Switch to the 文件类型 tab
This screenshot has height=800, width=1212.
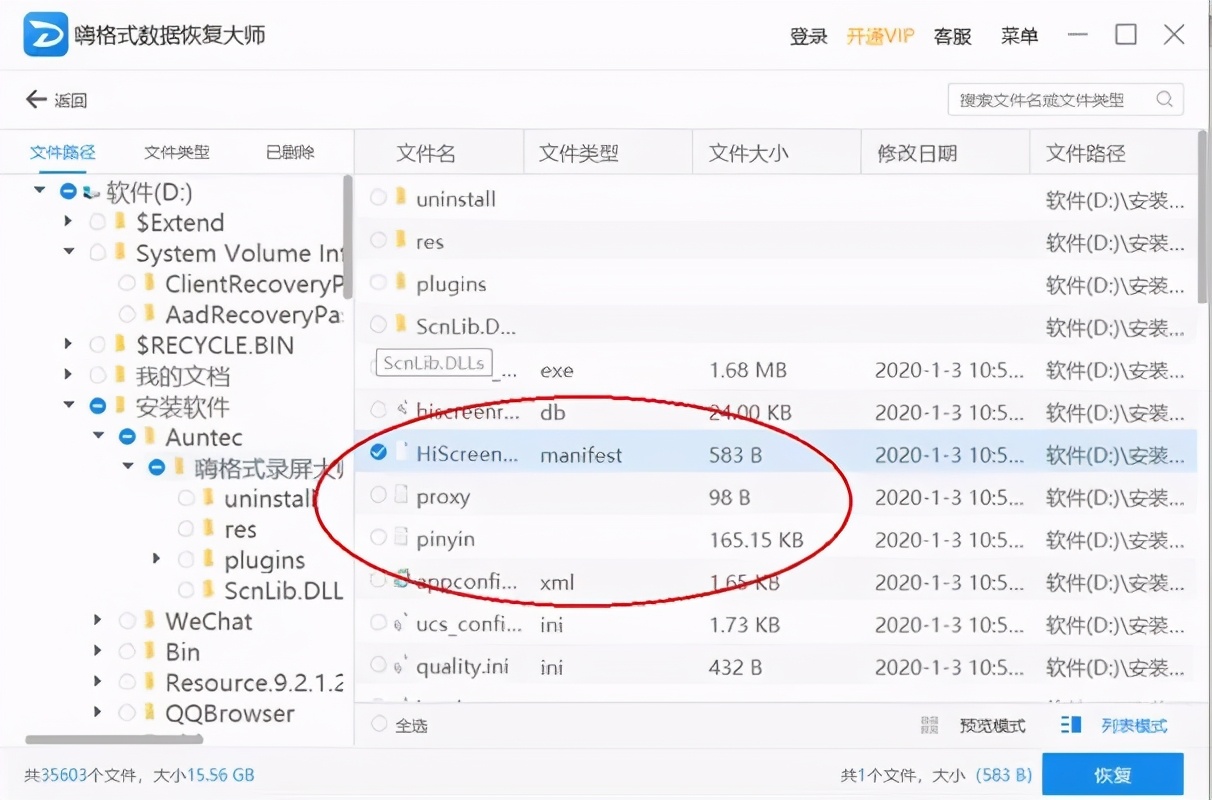pos(177,151)
